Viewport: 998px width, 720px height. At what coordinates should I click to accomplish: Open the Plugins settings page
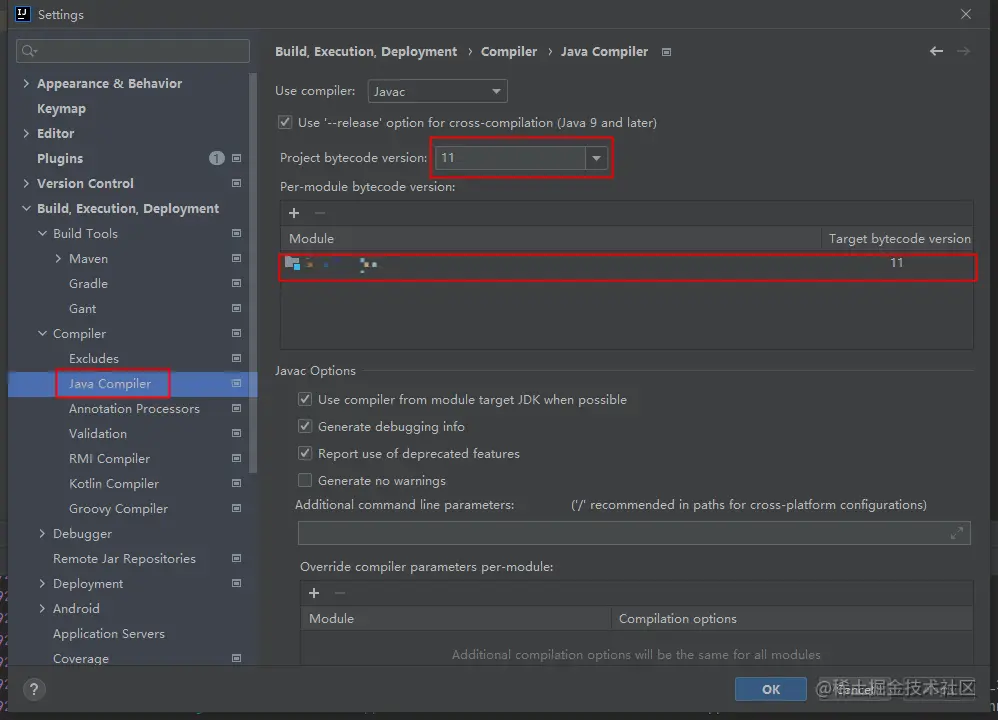pyautogui.click(x=60, y=159)
